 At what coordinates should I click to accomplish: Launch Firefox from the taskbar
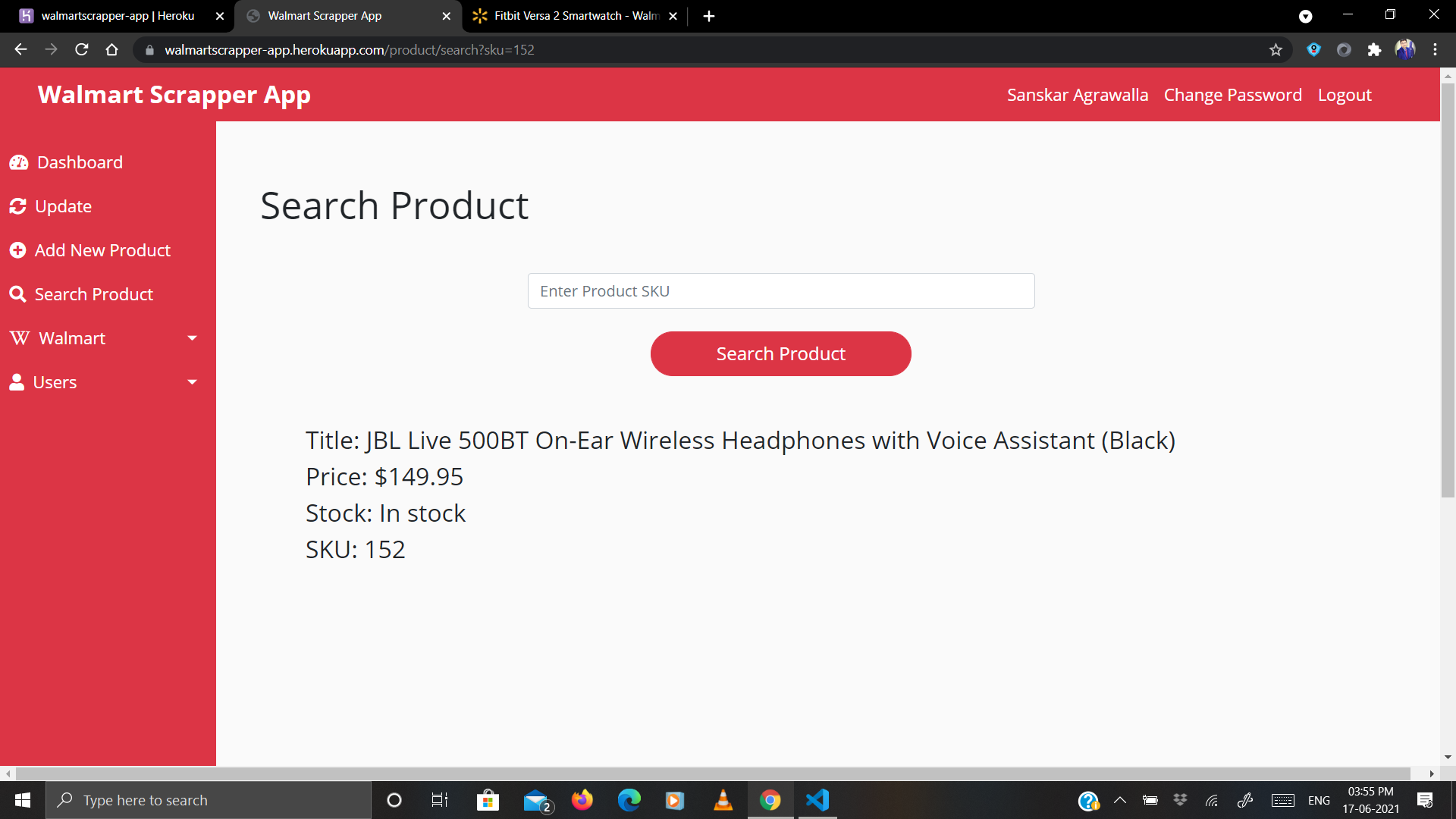[x=582, y=800]
